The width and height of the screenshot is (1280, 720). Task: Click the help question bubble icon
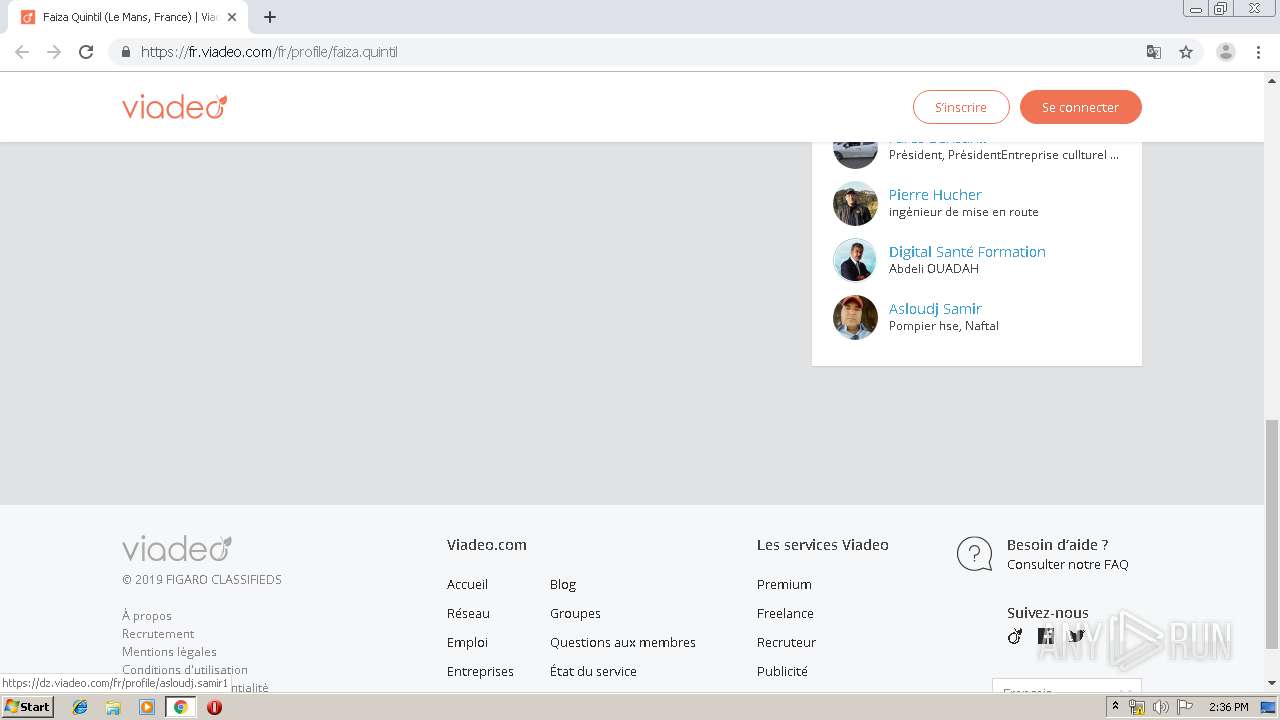click(x=974, y=553)
